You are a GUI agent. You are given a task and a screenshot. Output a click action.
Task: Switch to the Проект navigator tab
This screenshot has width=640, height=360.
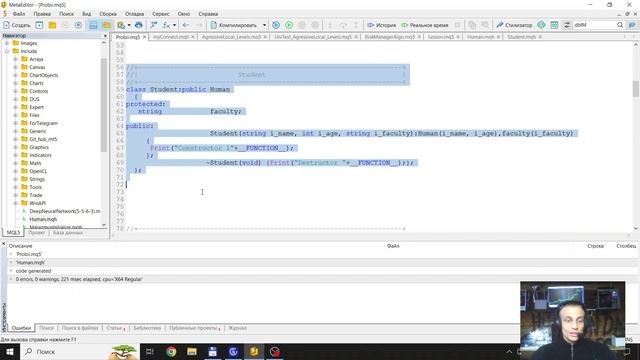click(37, 232)
